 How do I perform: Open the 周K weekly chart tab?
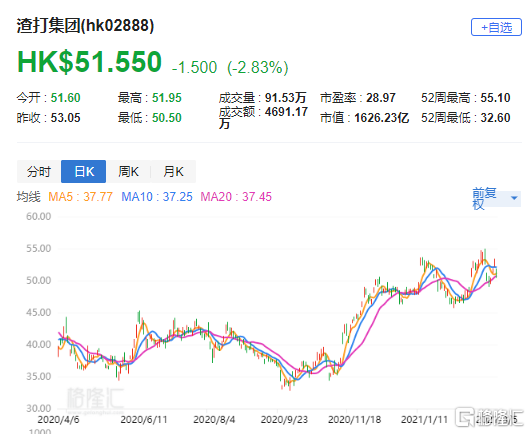[x=128, y=171]
